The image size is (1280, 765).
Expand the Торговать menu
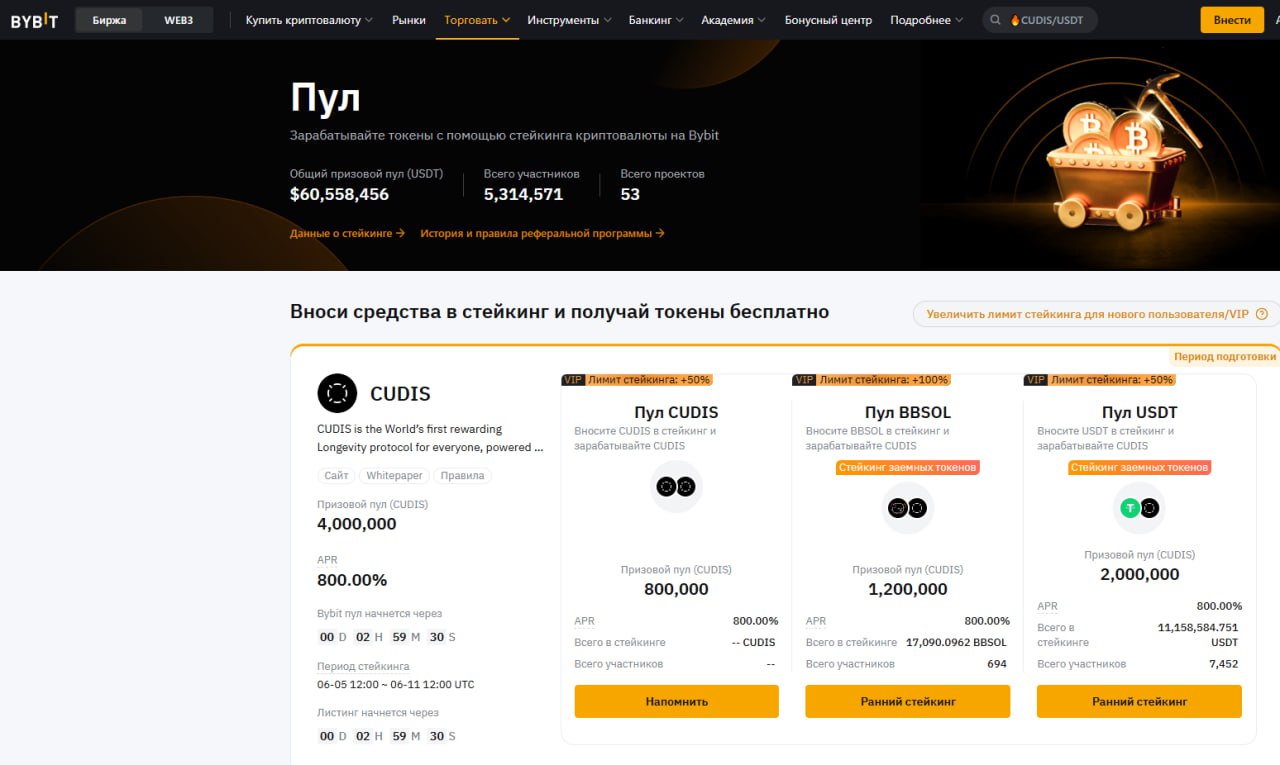tap(477, 20)
